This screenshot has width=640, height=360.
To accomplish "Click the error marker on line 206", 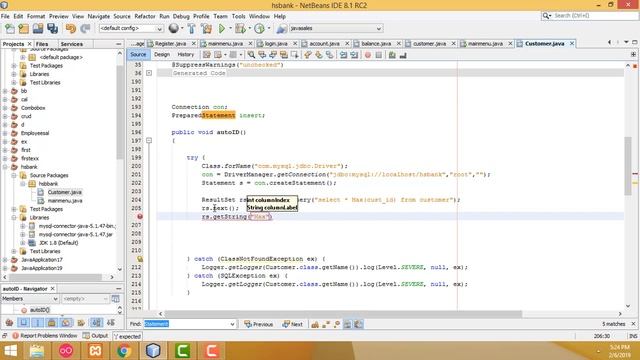I will coord(140,216).
